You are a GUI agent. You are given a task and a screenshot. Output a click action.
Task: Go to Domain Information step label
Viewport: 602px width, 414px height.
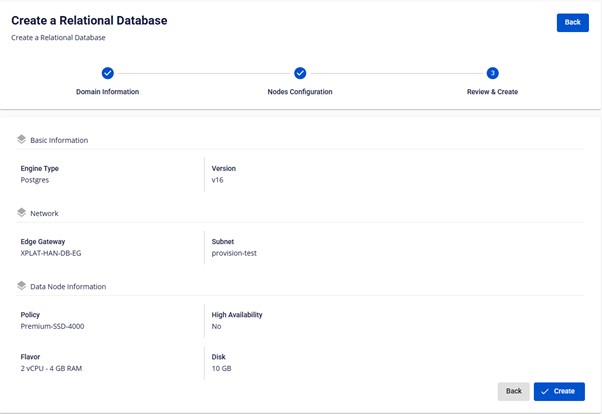108,92
